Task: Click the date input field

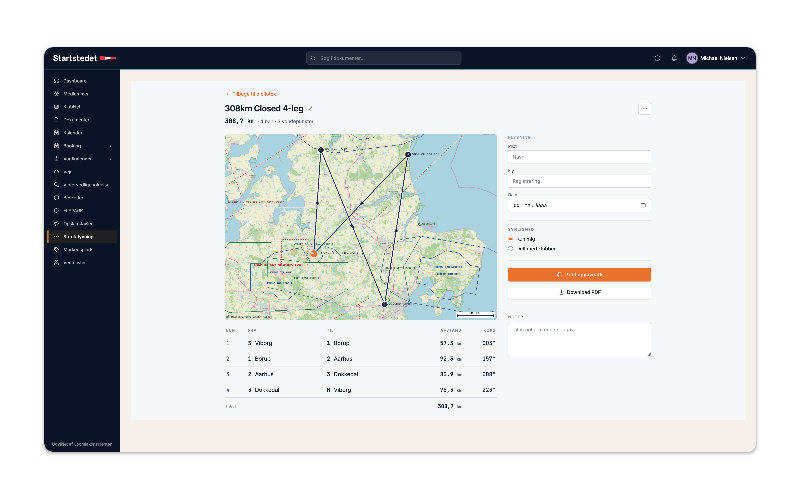Action: point(579,205)
